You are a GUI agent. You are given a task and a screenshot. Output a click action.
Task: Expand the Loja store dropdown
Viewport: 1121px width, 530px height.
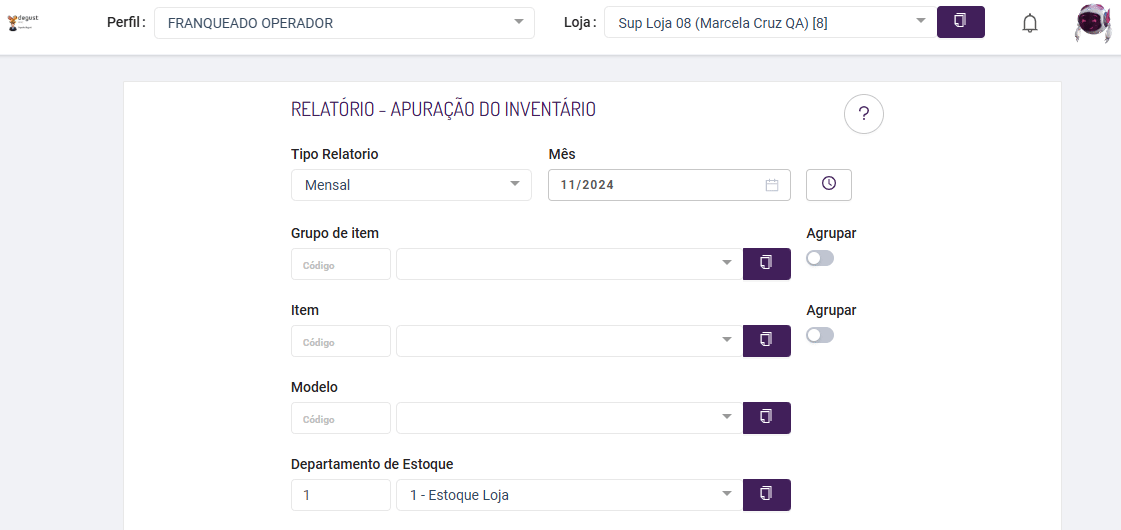pos(770,23)
